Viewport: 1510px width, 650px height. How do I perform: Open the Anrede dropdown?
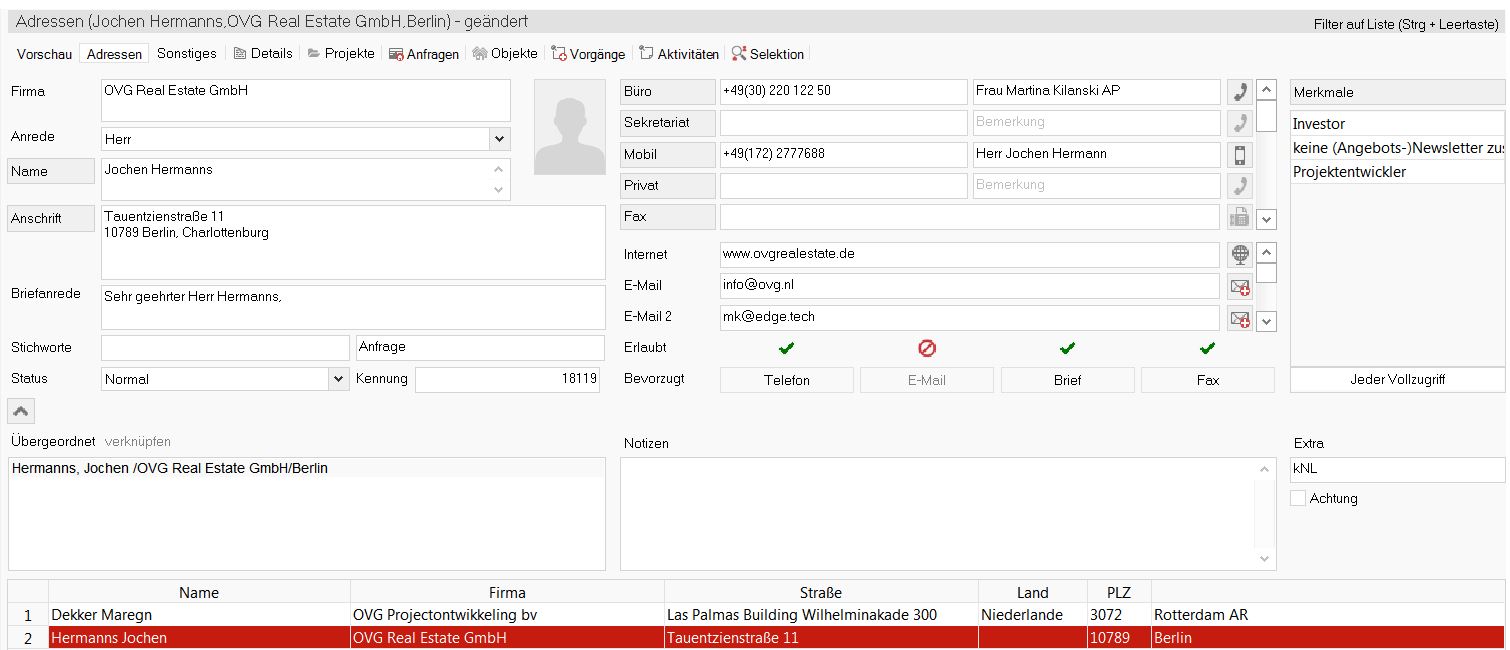point(499,139)
